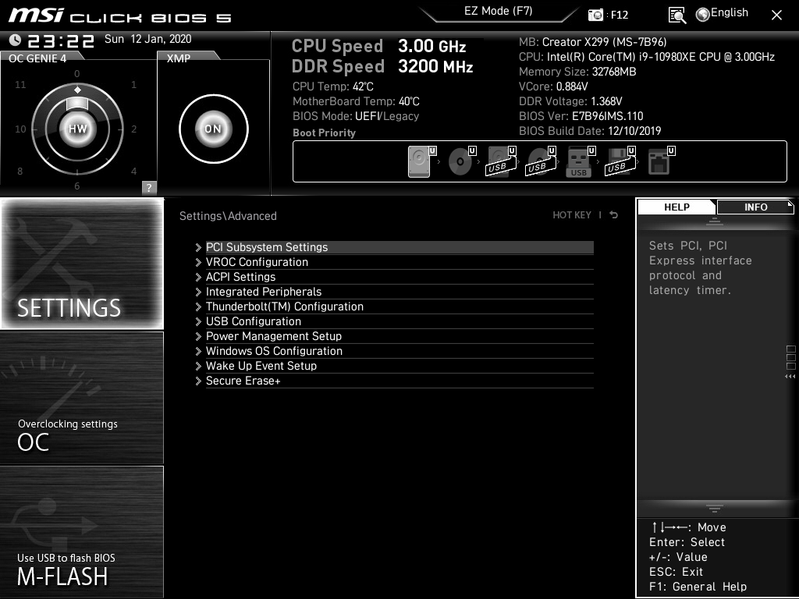Switch to the HELP tab
The image size is (799, 599).
click(677, 207)
